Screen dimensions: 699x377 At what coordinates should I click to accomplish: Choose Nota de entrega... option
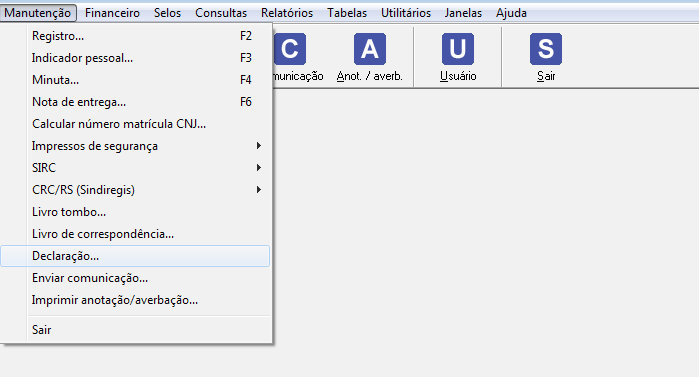pos(136,102)
